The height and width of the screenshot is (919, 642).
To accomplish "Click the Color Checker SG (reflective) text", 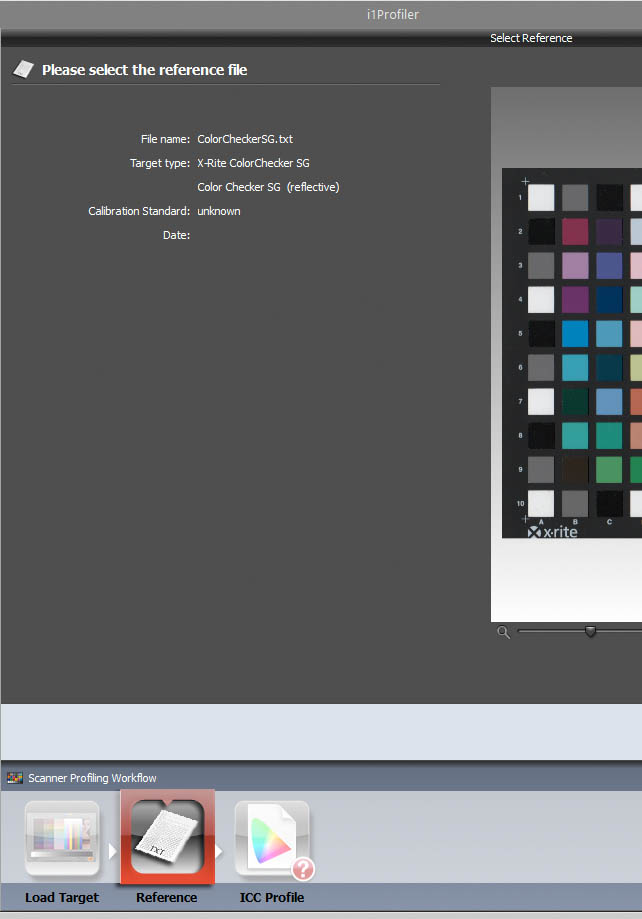I will tap(268, 187).
